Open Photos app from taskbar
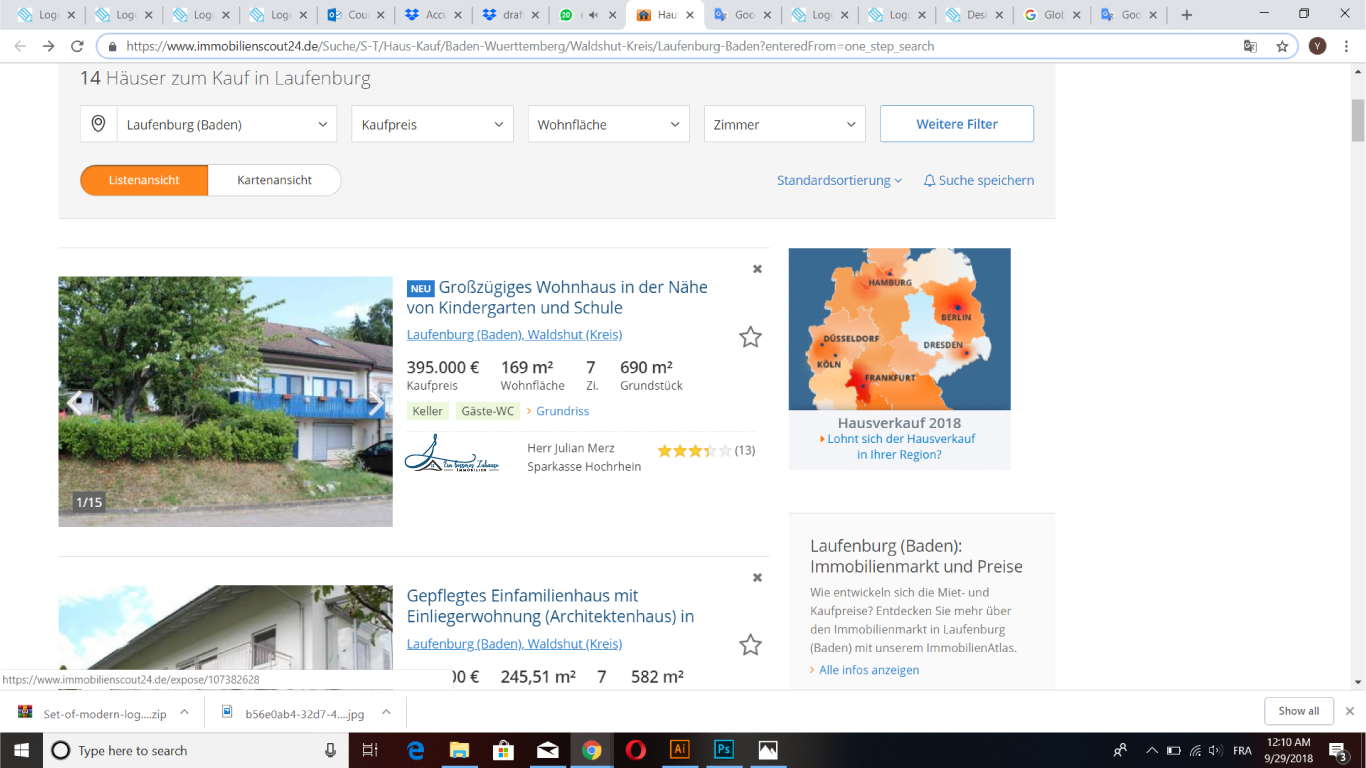1366x768 pixels. pyautogui.click(x=768, y=750)
